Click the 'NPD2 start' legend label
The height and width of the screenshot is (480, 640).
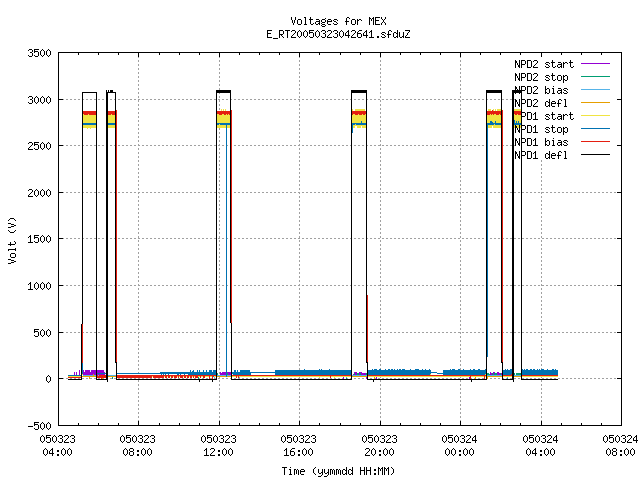click(x=544, y=64)
